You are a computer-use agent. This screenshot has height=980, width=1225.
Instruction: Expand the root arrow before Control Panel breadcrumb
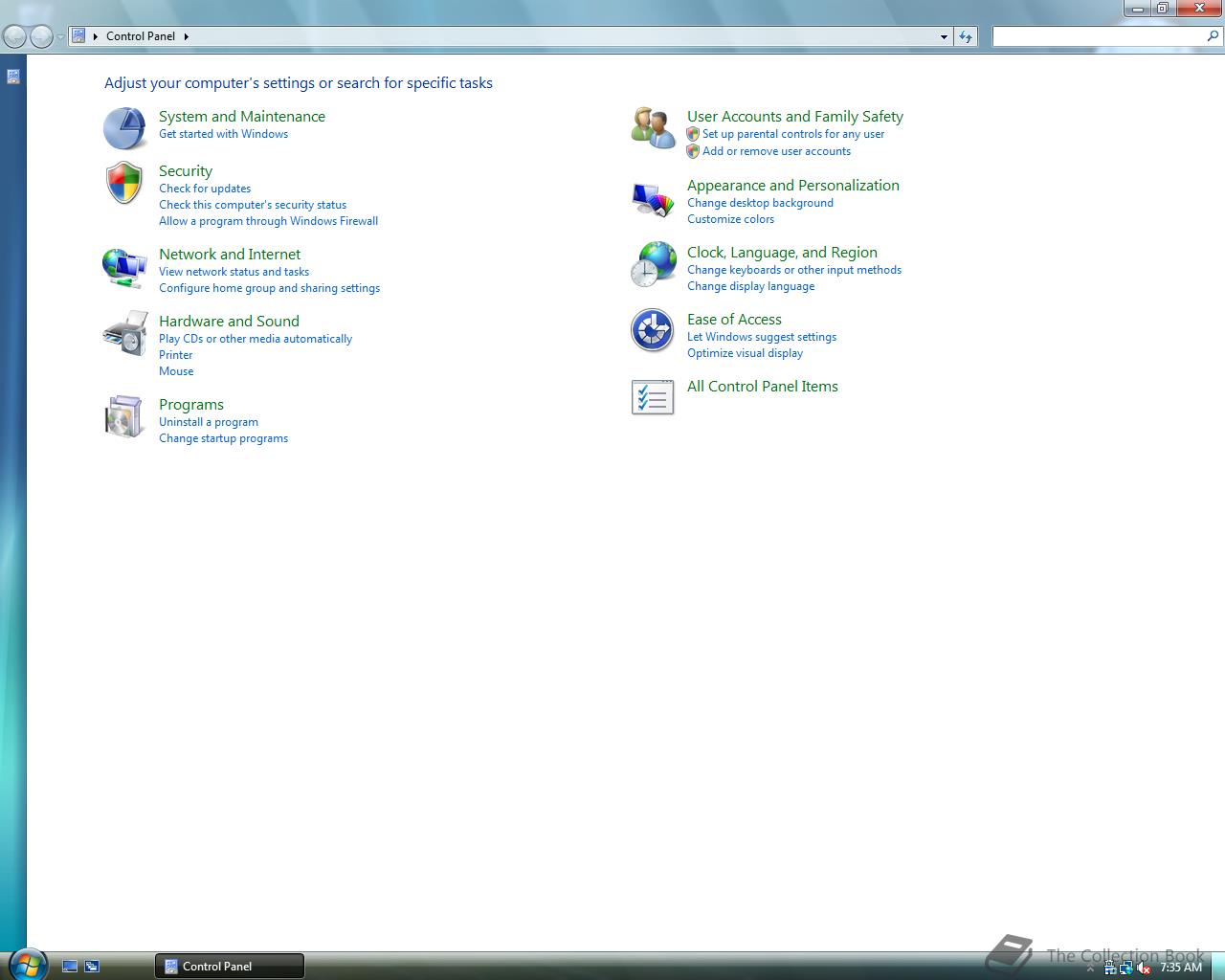(x=96, y=36)
